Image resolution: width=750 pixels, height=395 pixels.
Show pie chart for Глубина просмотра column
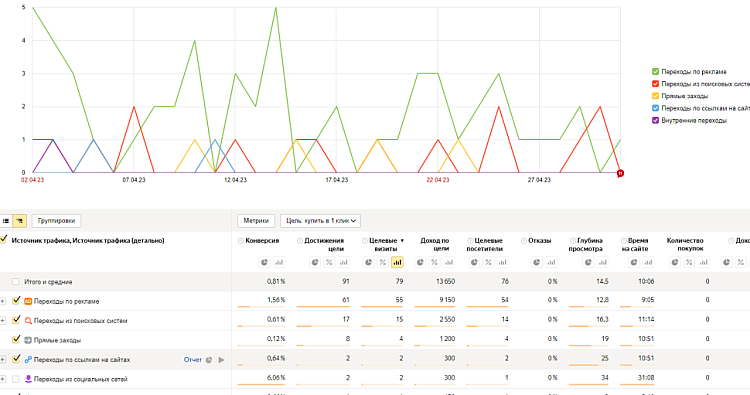click(x=588, y=262)
